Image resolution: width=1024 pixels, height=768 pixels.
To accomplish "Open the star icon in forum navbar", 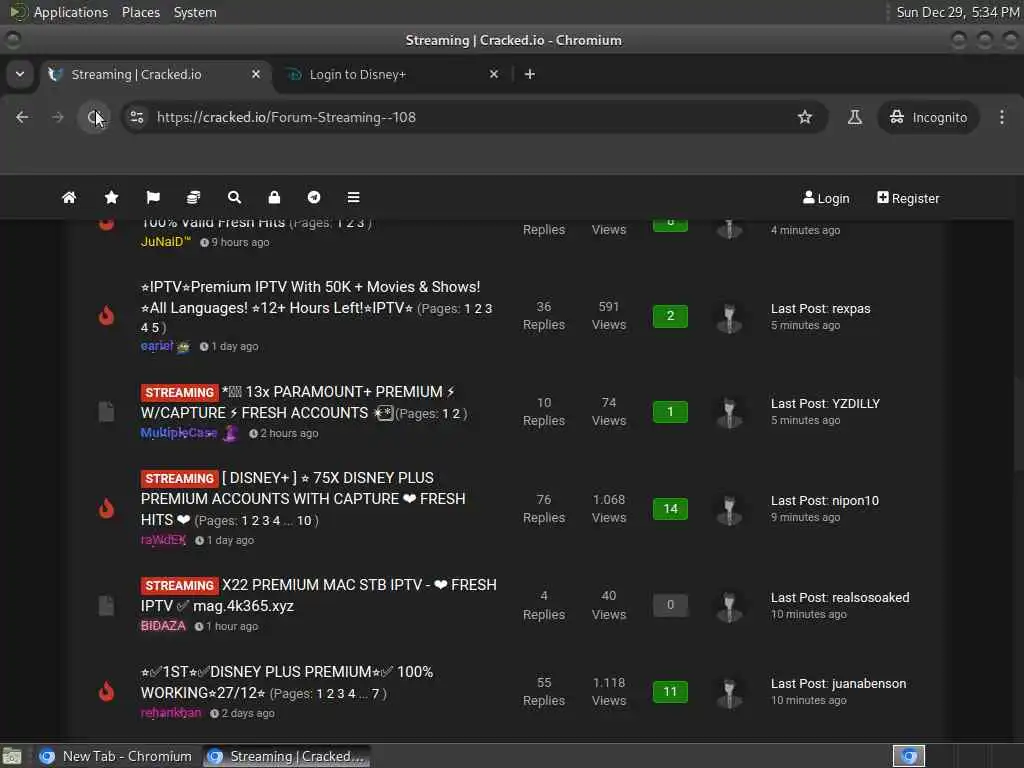I will pyautogui.click(x=112, y=197).
